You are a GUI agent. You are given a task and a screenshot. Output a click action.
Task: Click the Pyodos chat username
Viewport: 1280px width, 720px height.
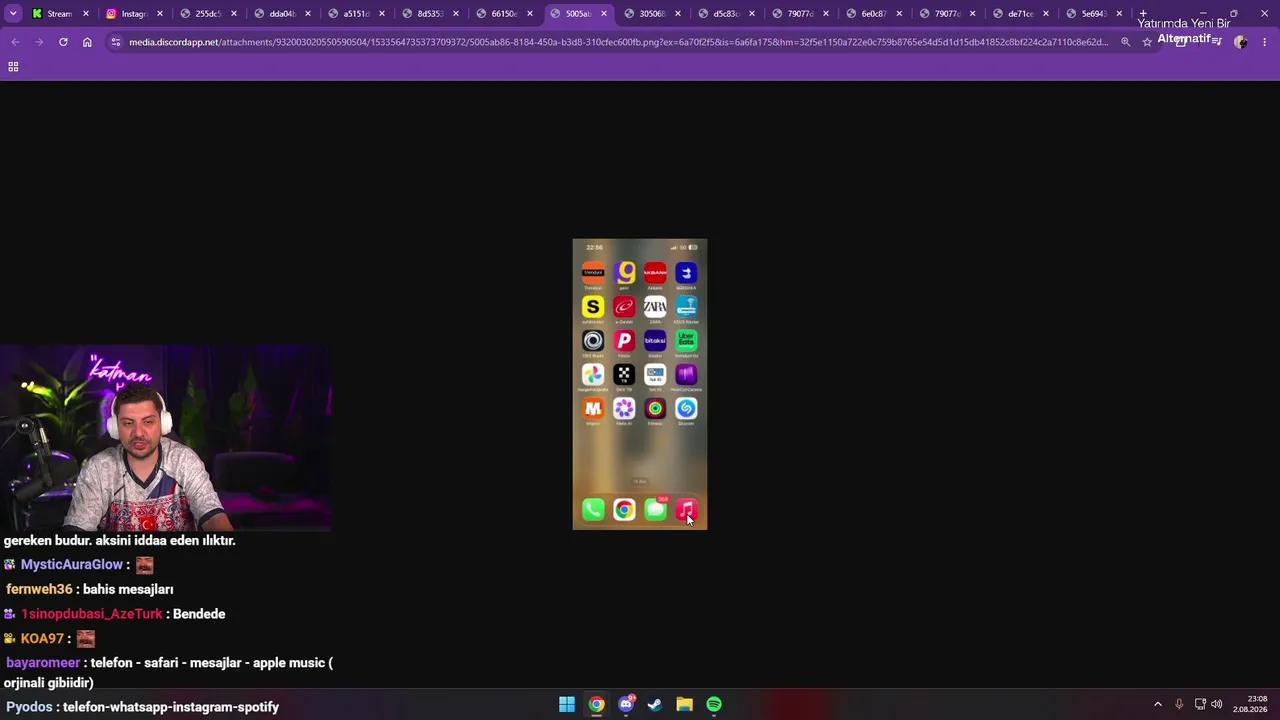pyautogui.click(x=29, y=707)
